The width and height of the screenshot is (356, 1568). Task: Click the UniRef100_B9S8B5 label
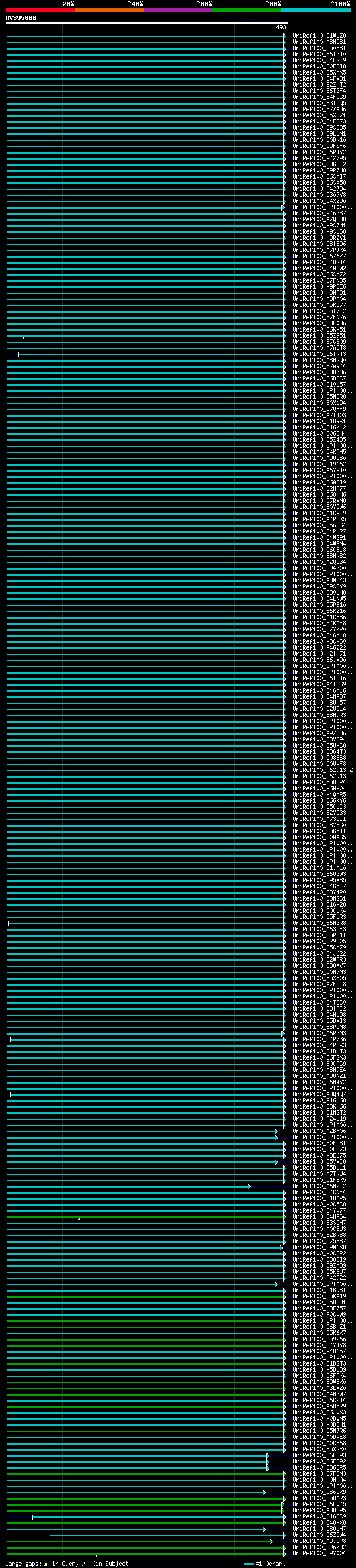(x=319, y=128)
